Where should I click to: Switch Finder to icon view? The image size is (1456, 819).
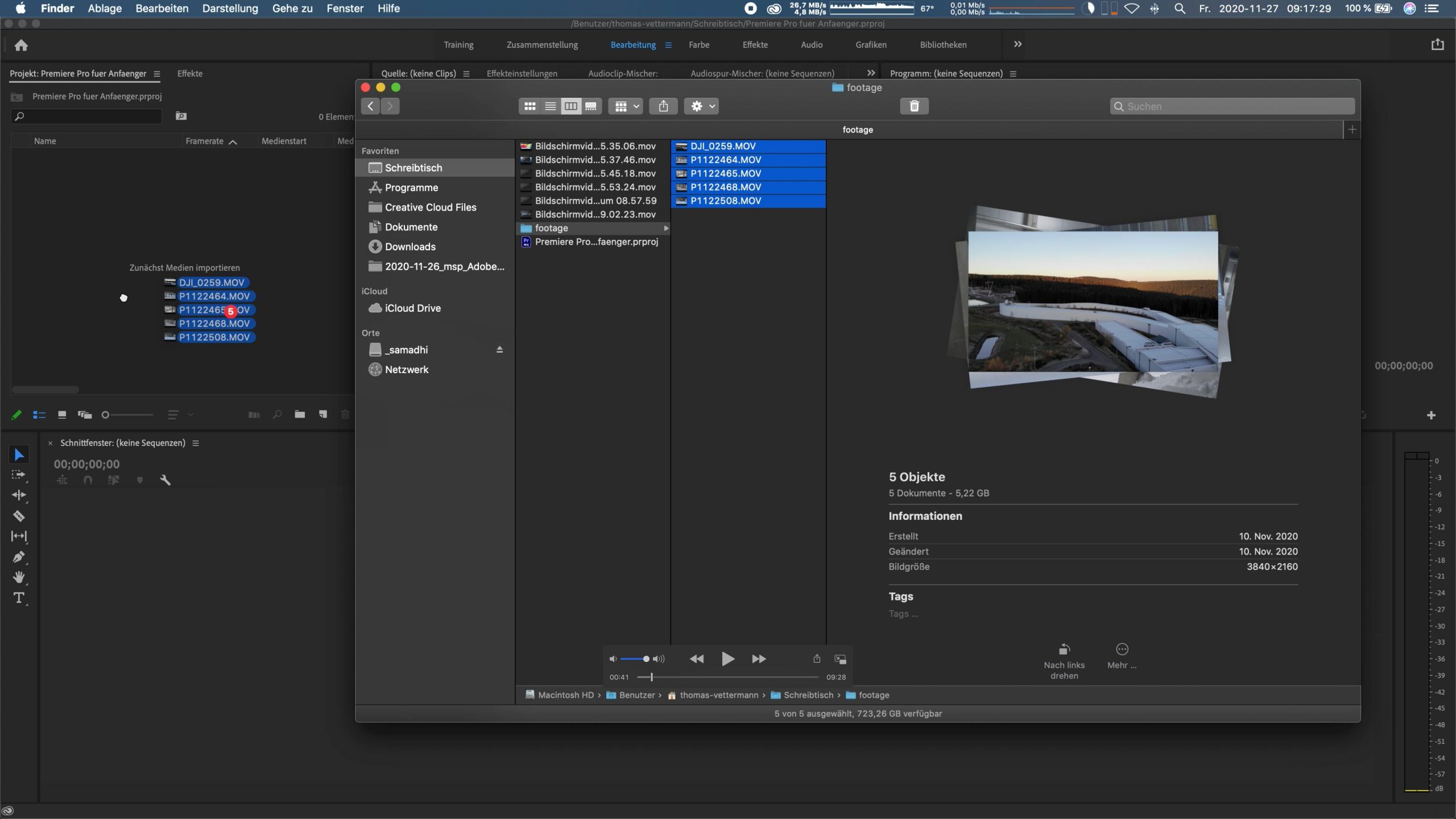coord(530,106)
